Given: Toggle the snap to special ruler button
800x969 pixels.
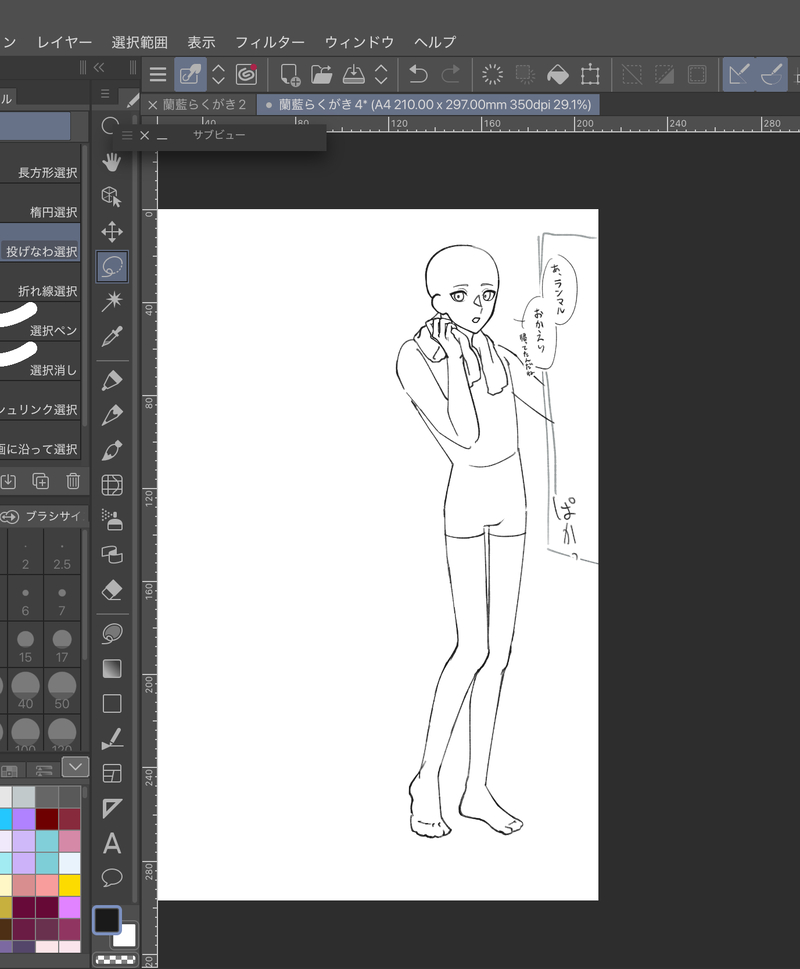Looking at the screenshot, I should 772,74.
